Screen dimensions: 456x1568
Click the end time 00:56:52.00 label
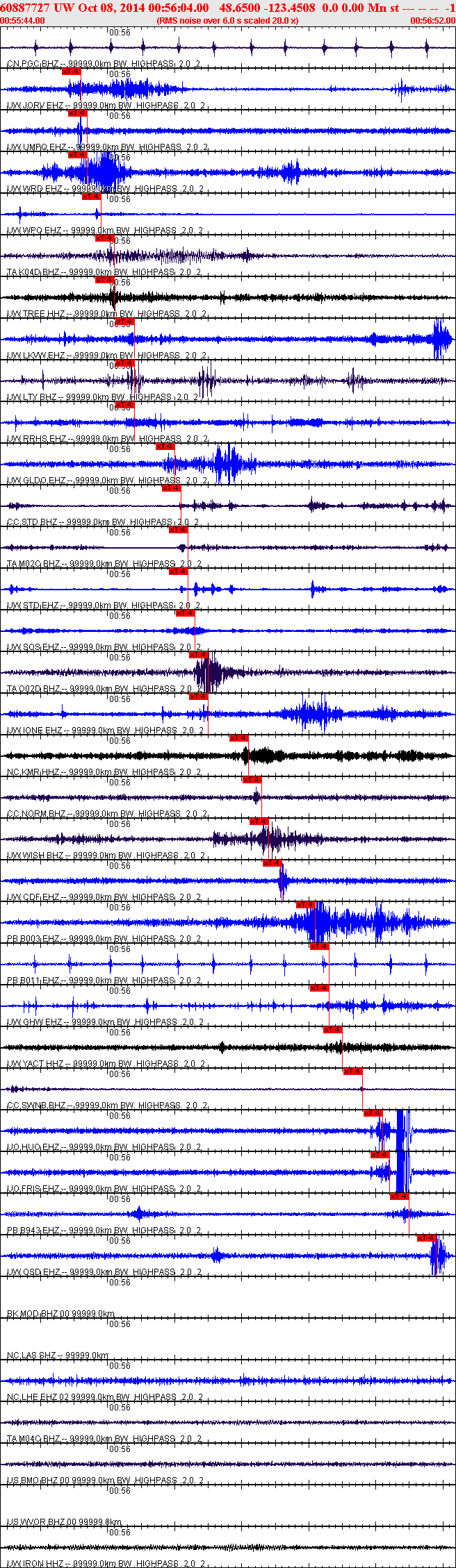point(432,21)
